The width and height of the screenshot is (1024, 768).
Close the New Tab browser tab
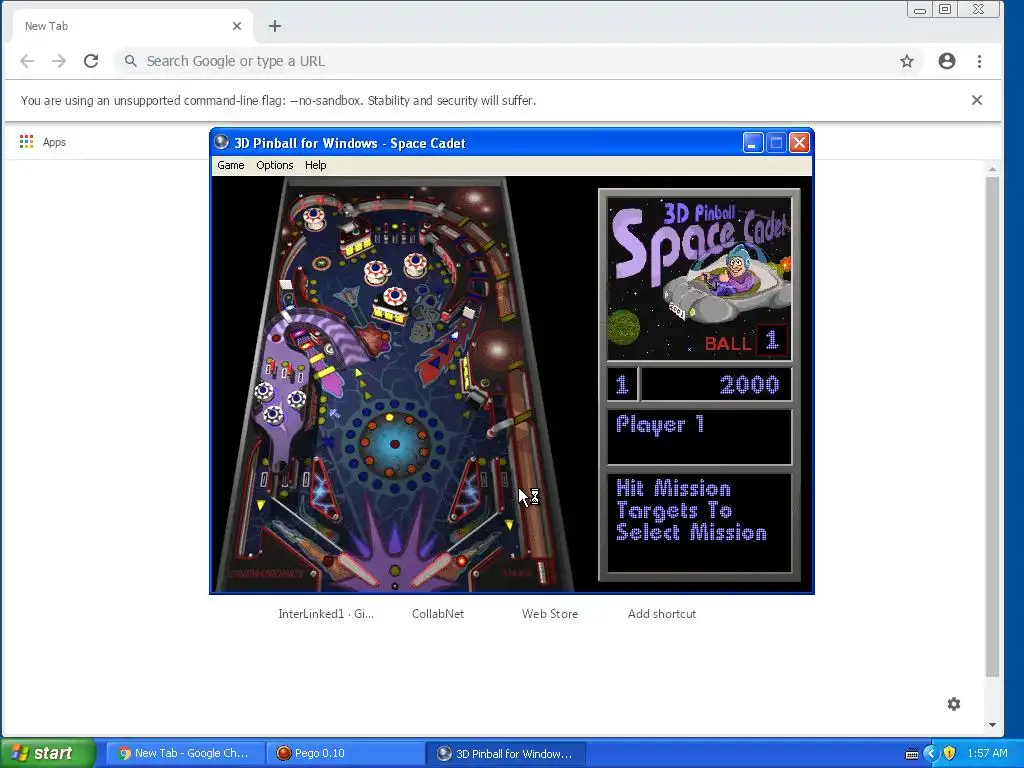pos(237,26)
